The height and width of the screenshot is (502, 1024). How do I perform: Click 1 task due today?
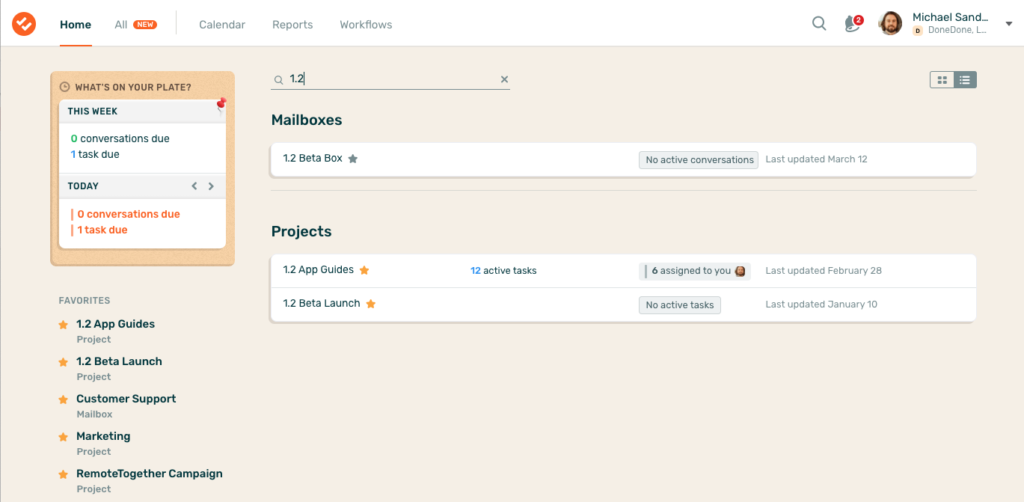[x=103, y=230]
